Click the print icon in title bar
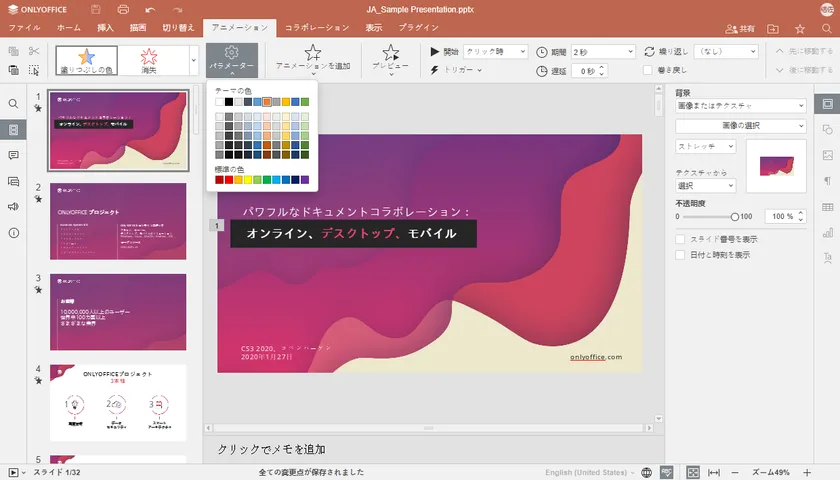 click(x=122, y=9)
